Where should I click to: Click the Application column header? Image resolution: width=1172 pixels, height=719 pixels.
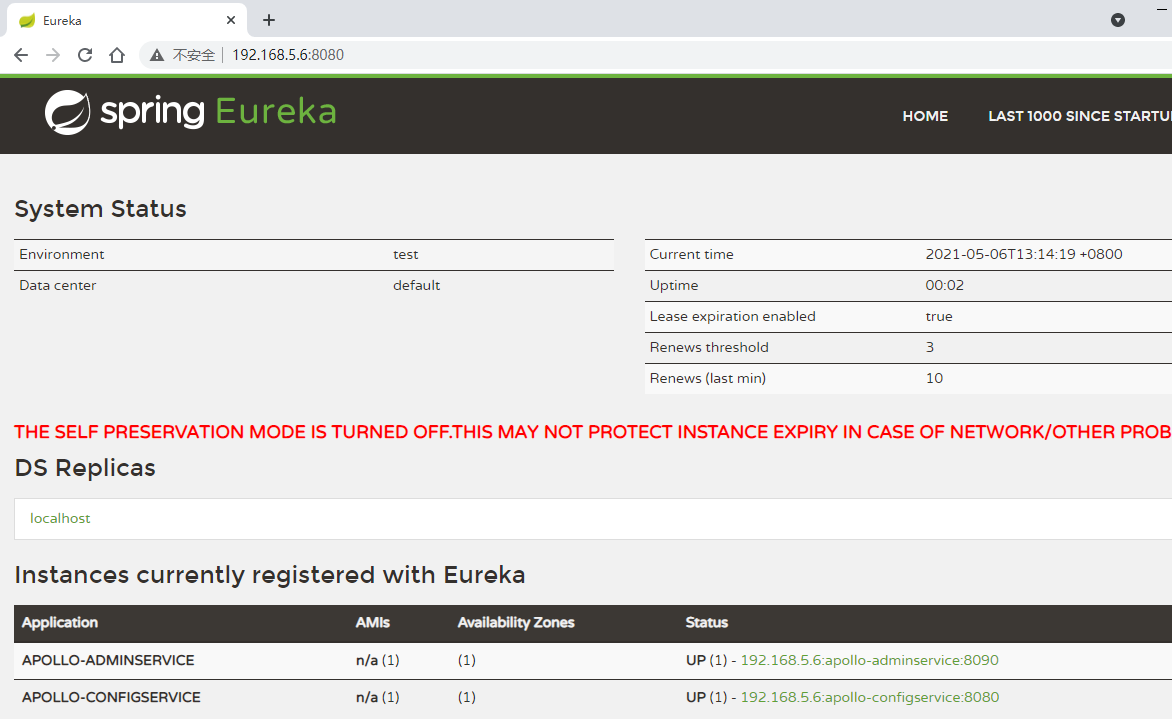(60, 622)
